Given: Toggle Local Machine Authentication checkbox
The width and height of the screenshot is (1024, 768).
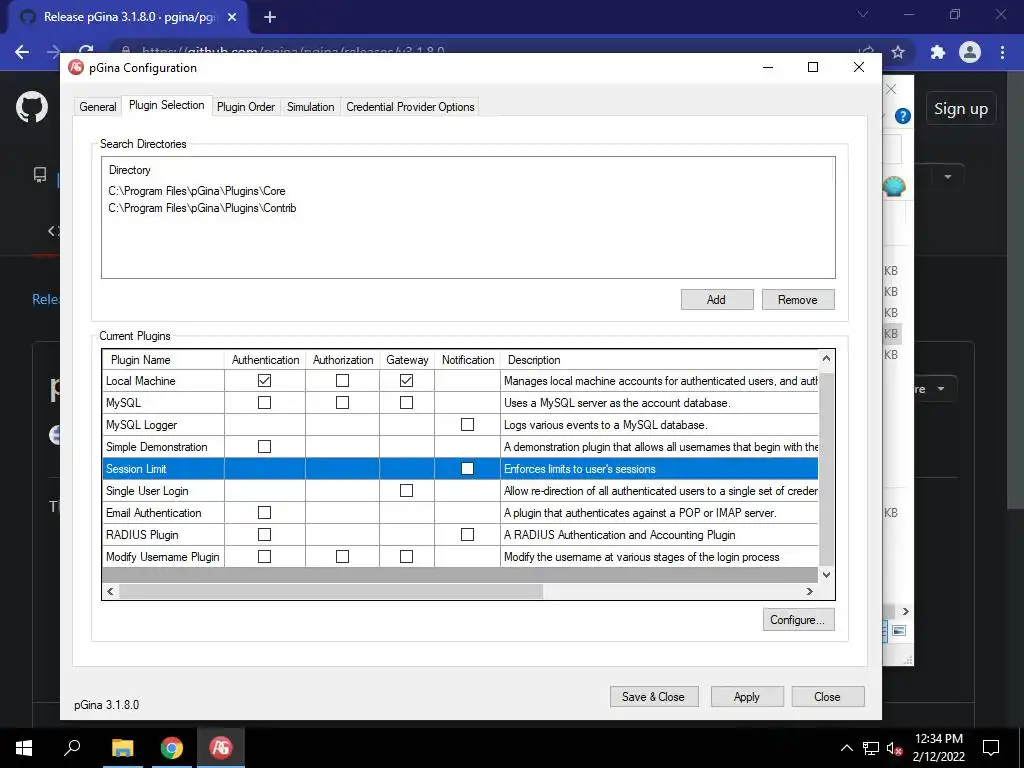Looking at the screenshot, I should tap(264, 381).
